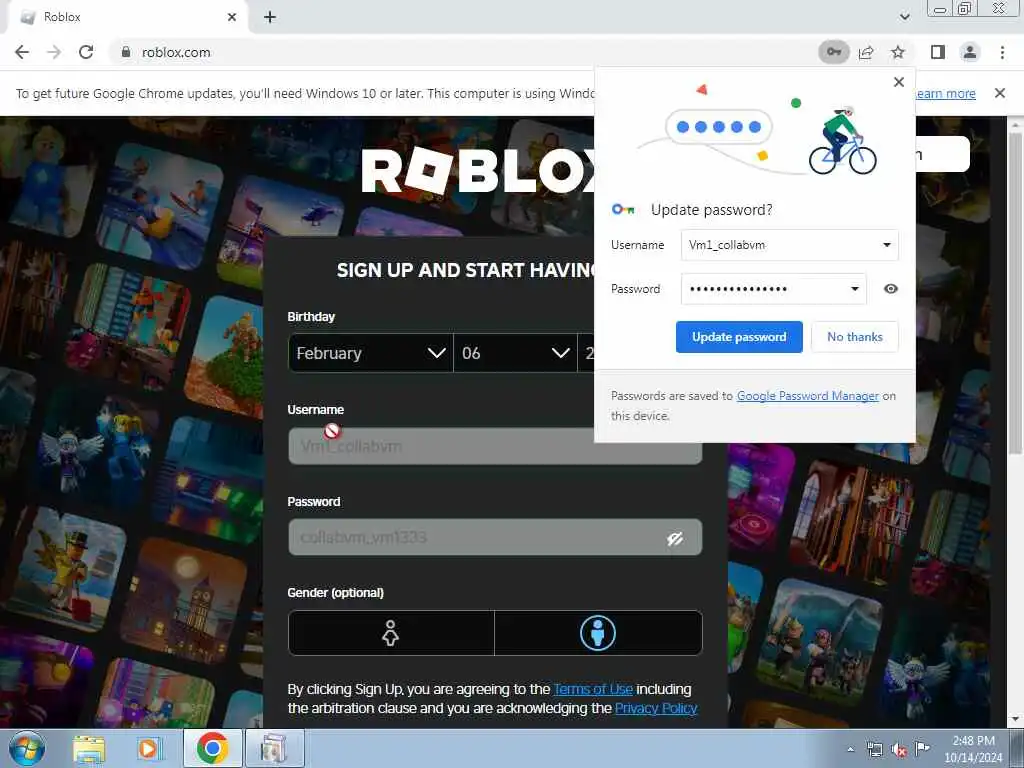Reload the Roblox page
The height and width of the screenshot is (768, 1024).
[x=86, y=52]
